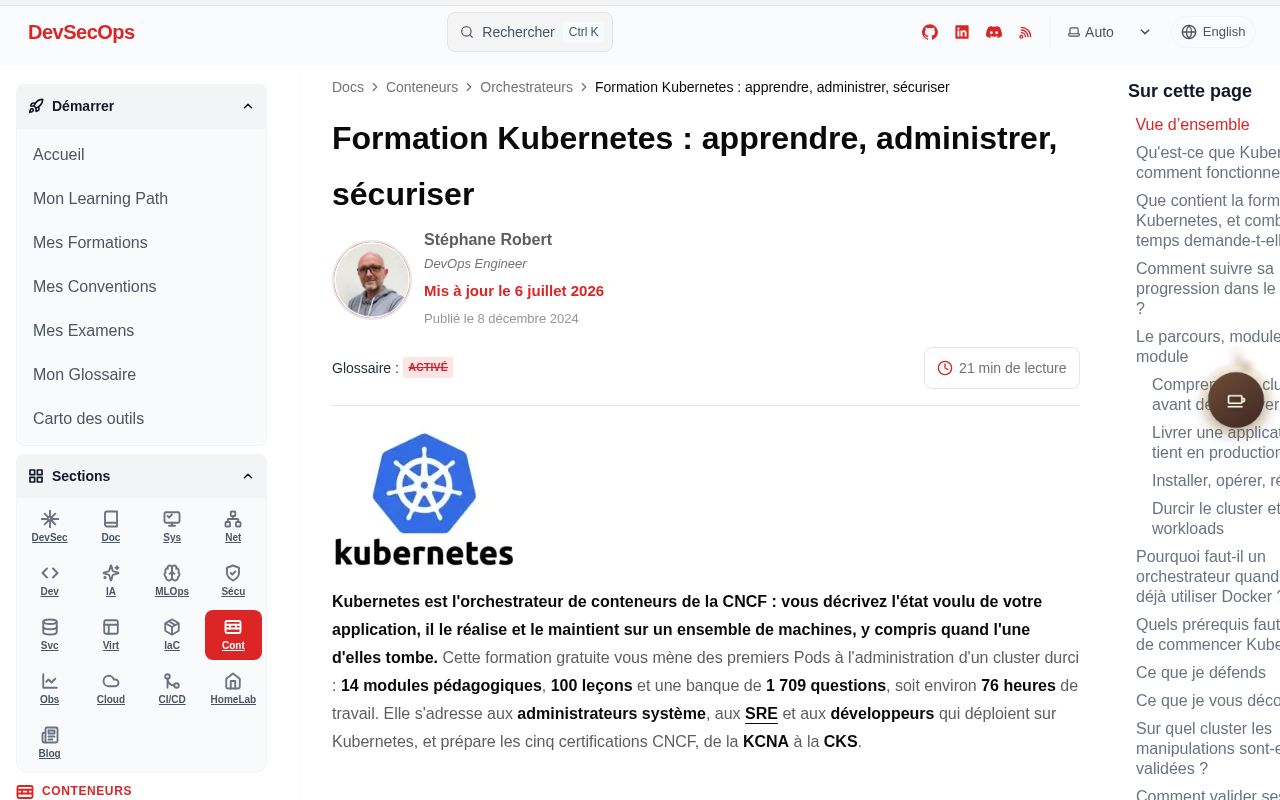
Task: Click the Rechercher search field
Action: point(530,32)
